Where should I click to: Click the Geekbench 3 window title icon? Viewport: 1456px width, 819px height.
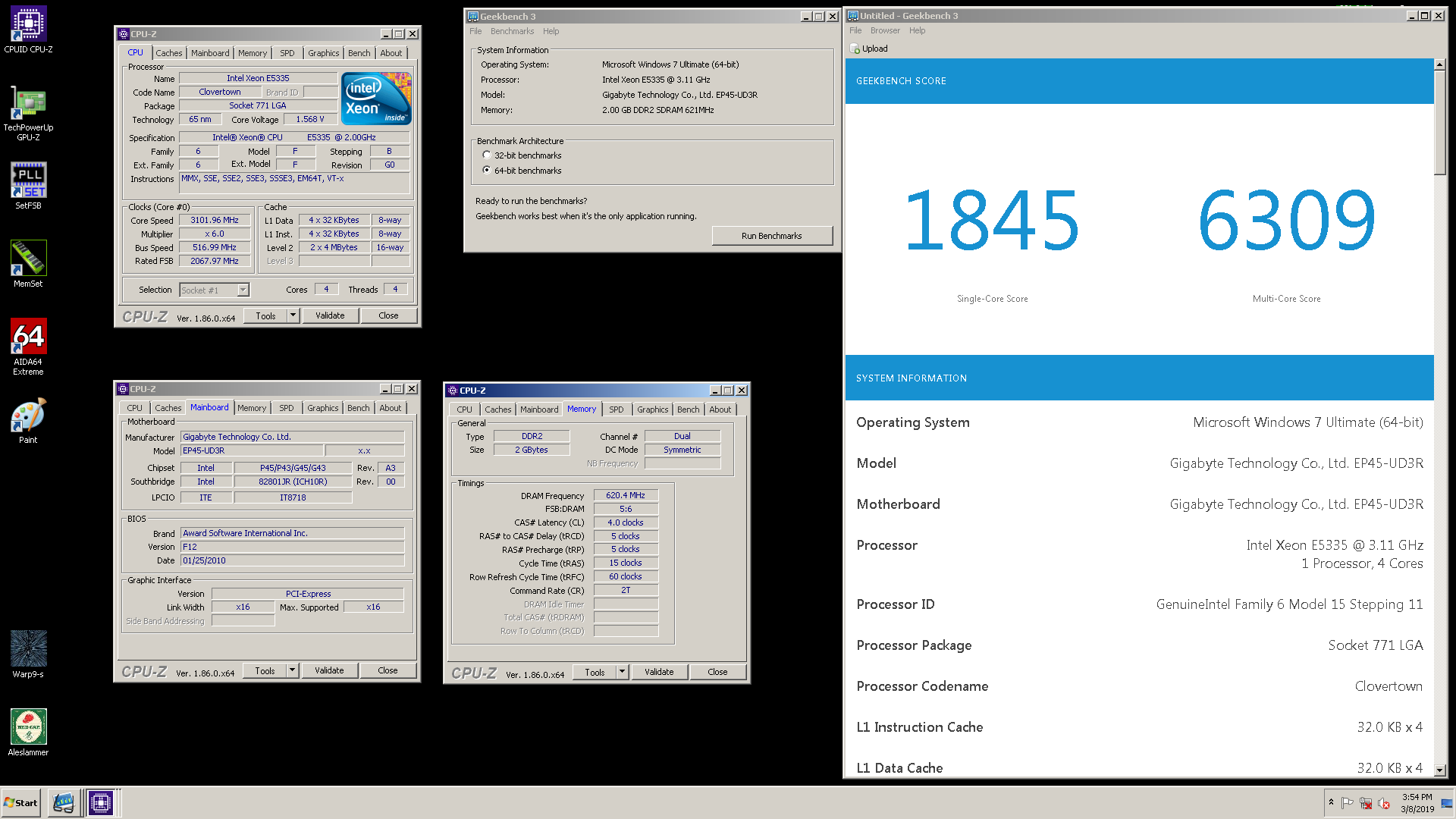pyautogui.click(x=473, y=17)
